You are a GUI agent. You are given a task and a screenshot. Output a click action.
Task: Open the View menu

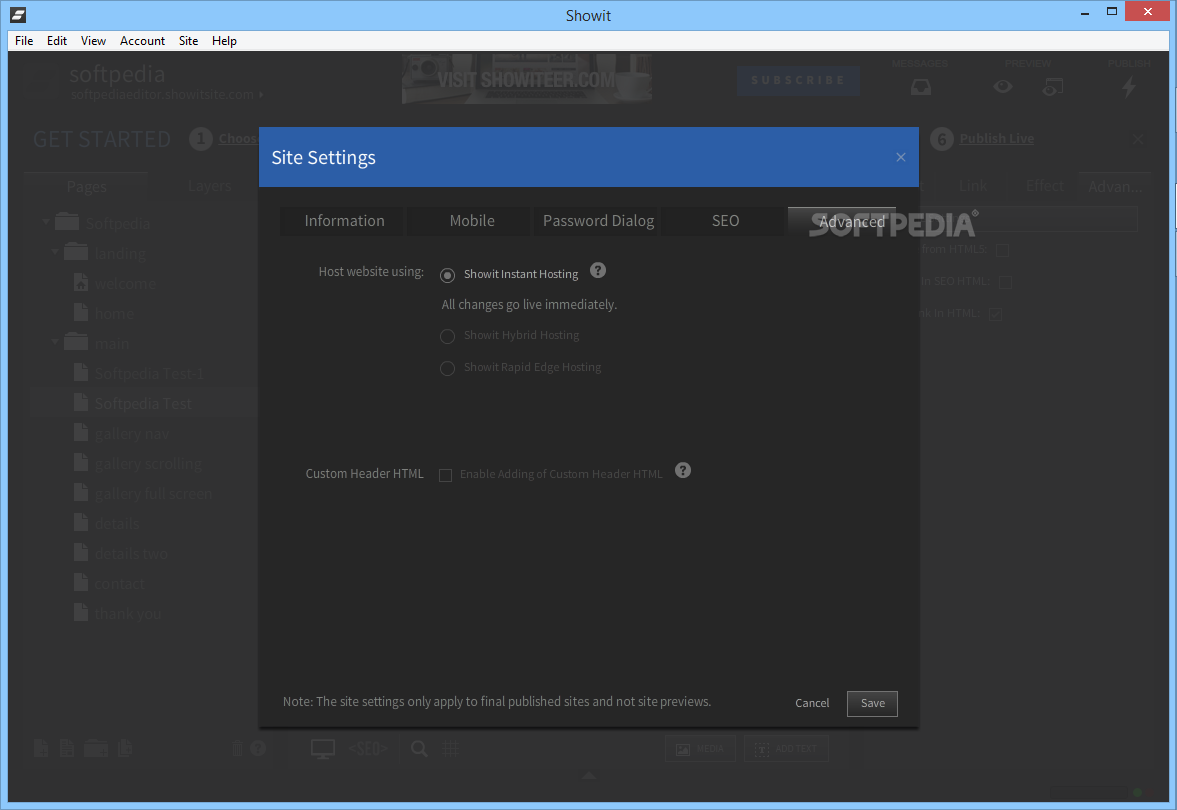(x=93, y=41)
